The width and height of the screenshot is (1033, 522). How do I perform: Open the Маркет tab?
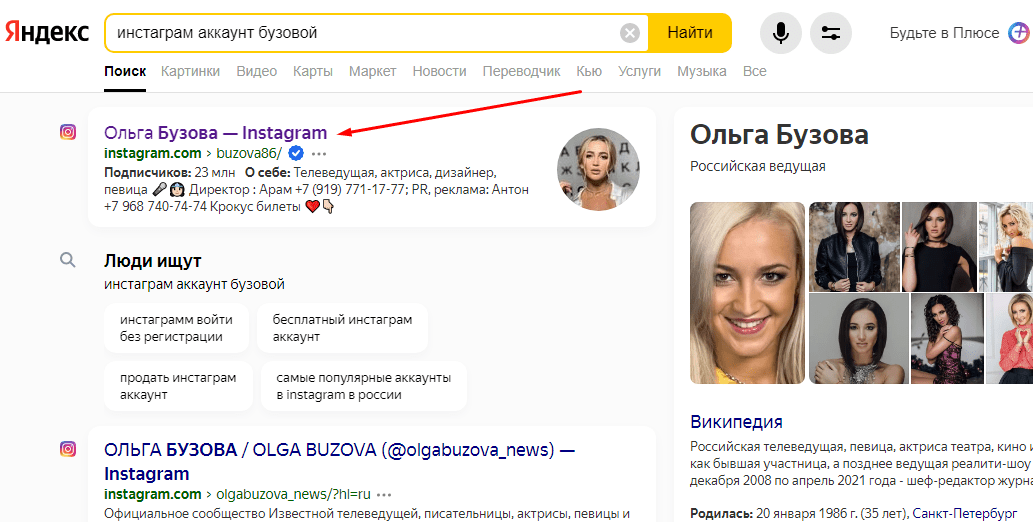[x=373, y=71]
